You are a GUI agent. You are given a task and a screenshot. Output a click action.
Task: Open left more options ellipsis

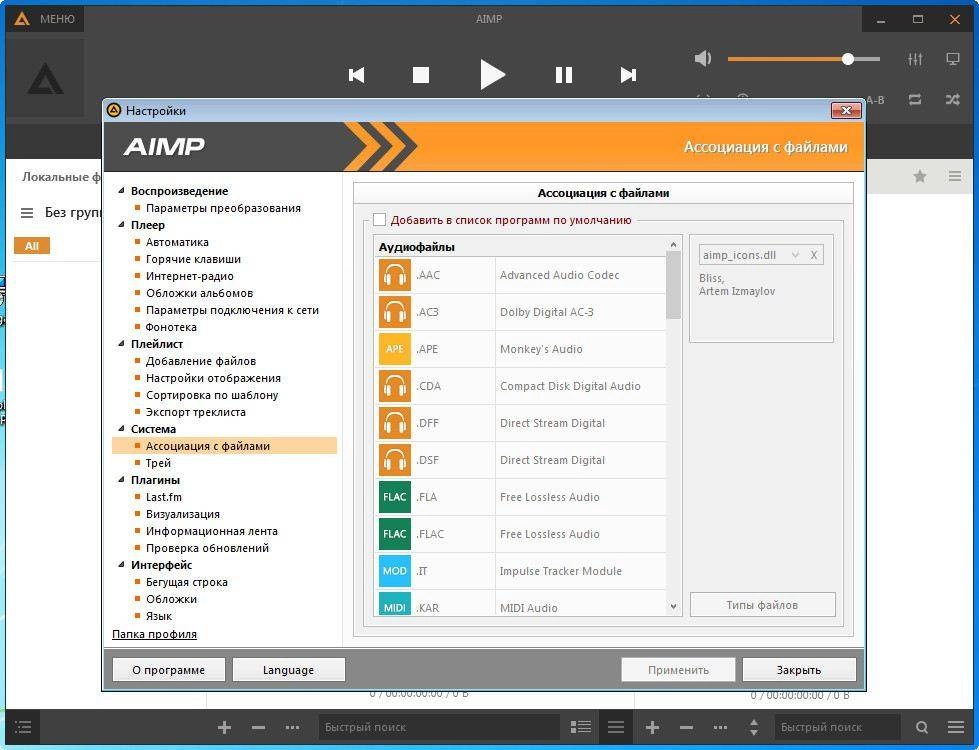pyautogui.click(x=292, y=727)
